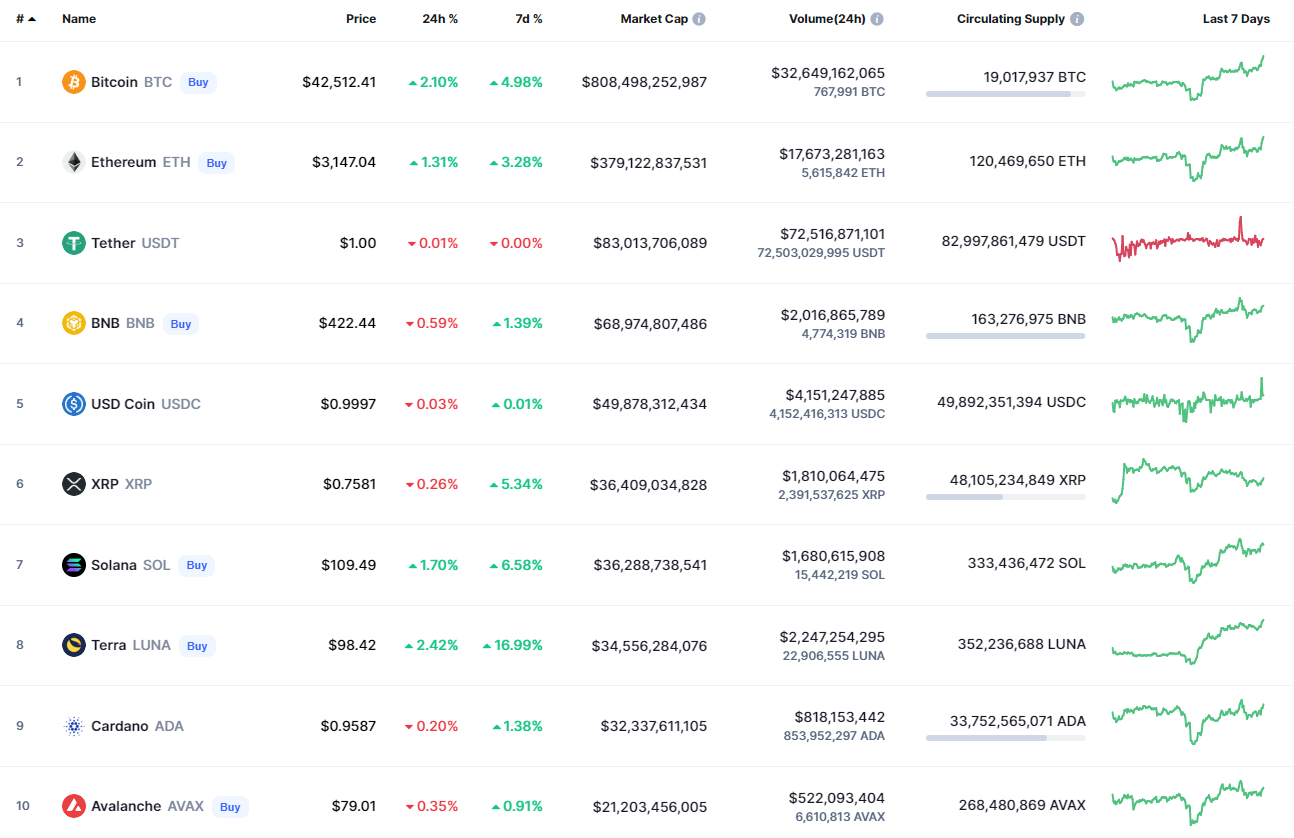Open Bitcoin 7-day price chart
This screenshot has width=1294, height=838.
tap(1188, 78)
